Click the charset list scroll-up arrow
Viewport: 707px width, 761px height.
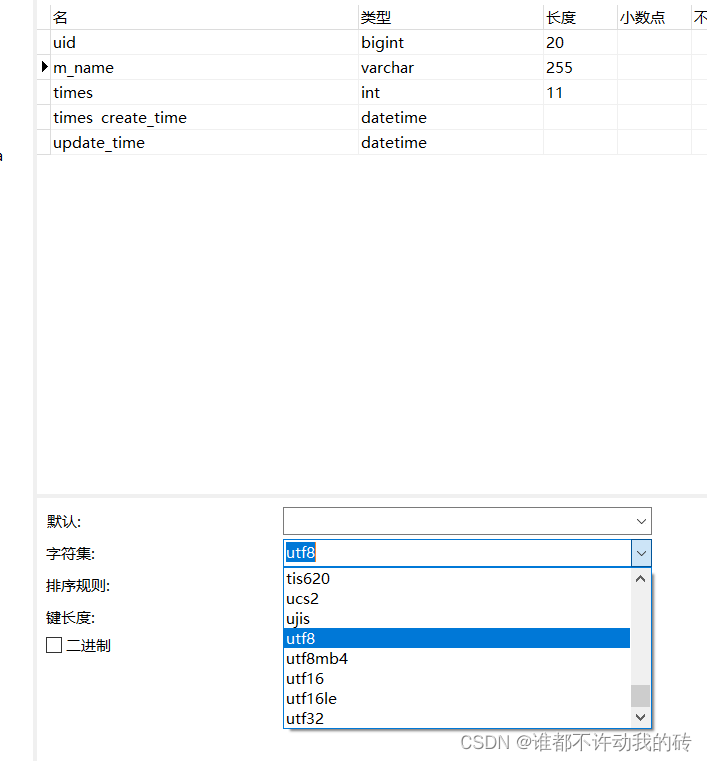[x=641, y=579]
